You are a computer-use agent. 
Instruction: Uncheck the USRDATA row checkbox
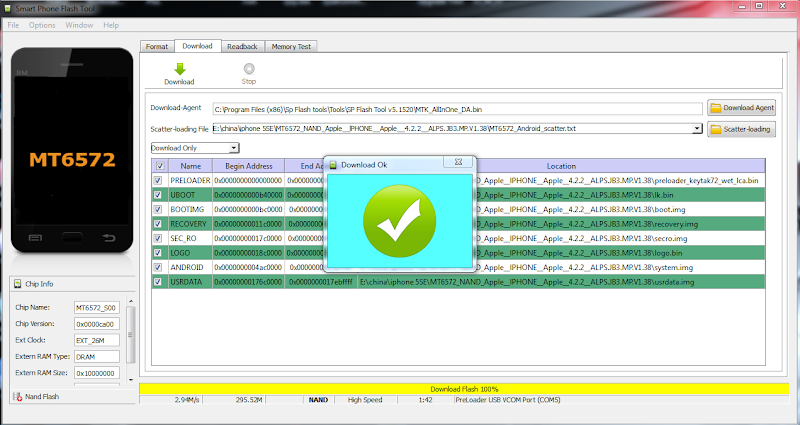(x=158, y=282)
